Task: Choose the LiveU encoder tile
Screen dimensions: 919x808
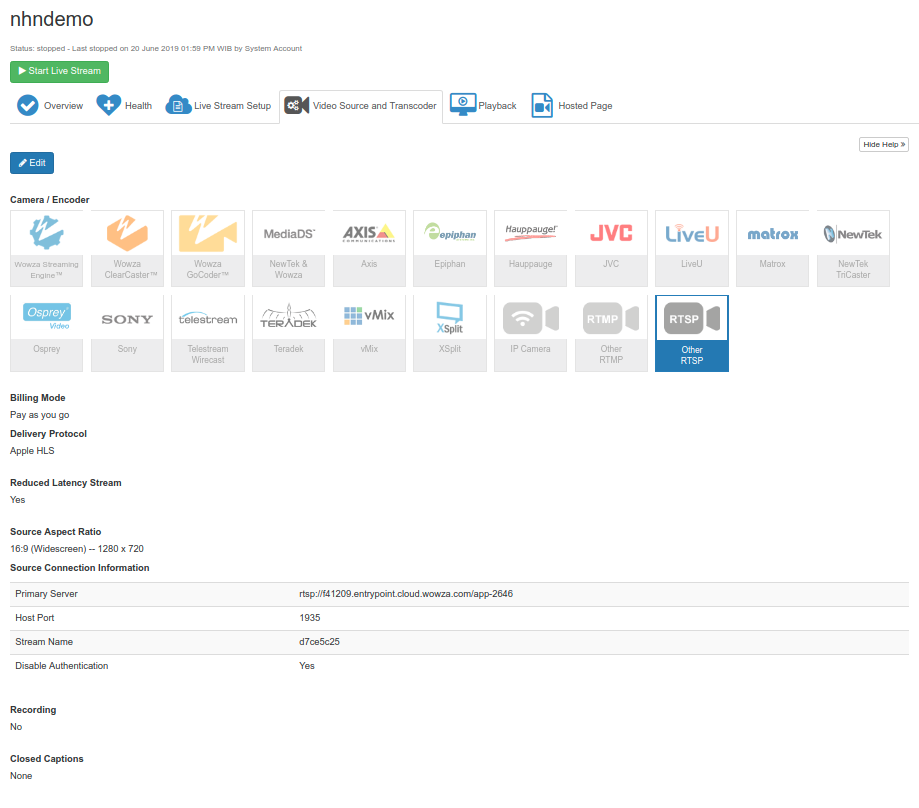Action: click(x=692, y=248)
